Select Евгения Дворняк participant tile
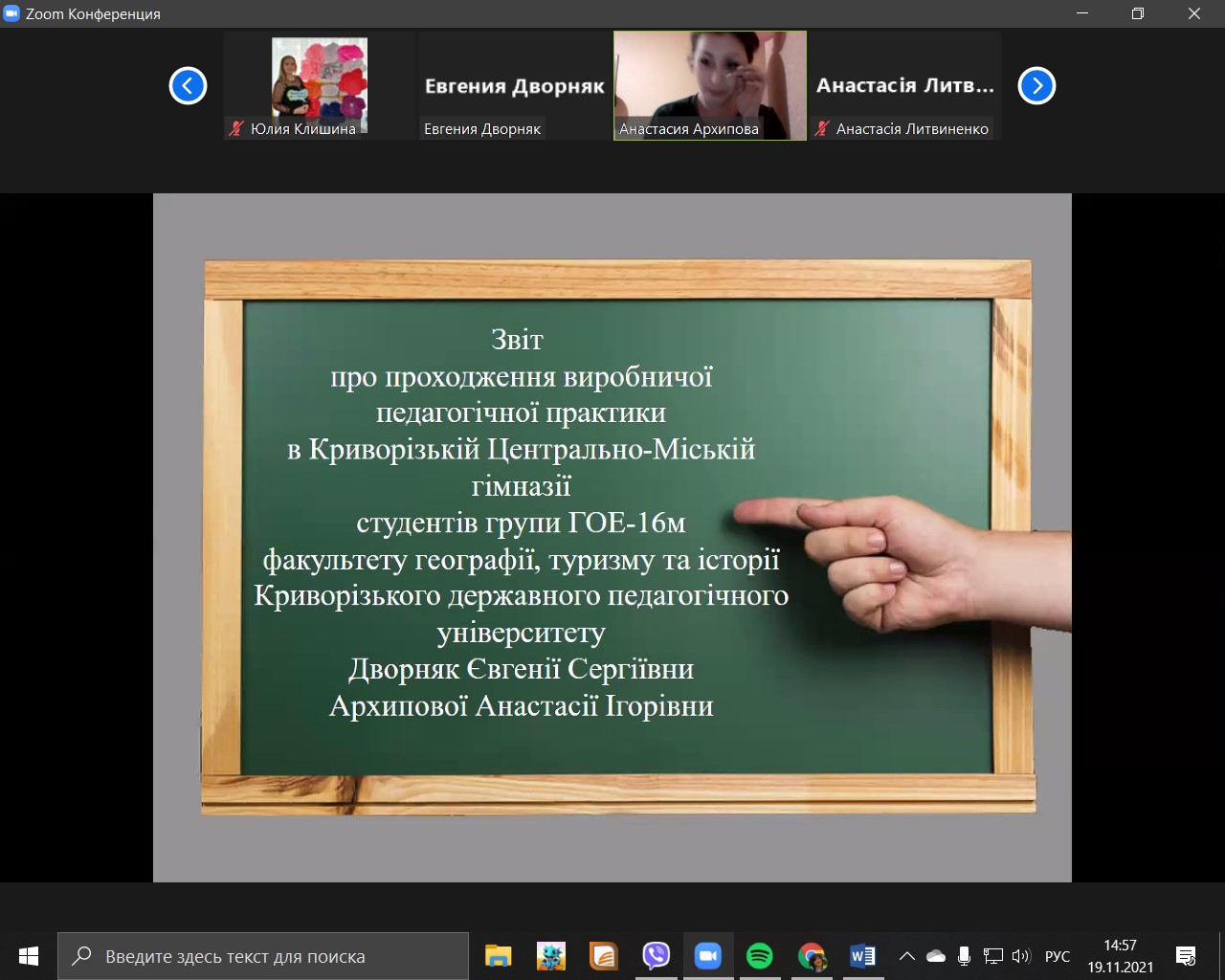 [x=515, y=86]
